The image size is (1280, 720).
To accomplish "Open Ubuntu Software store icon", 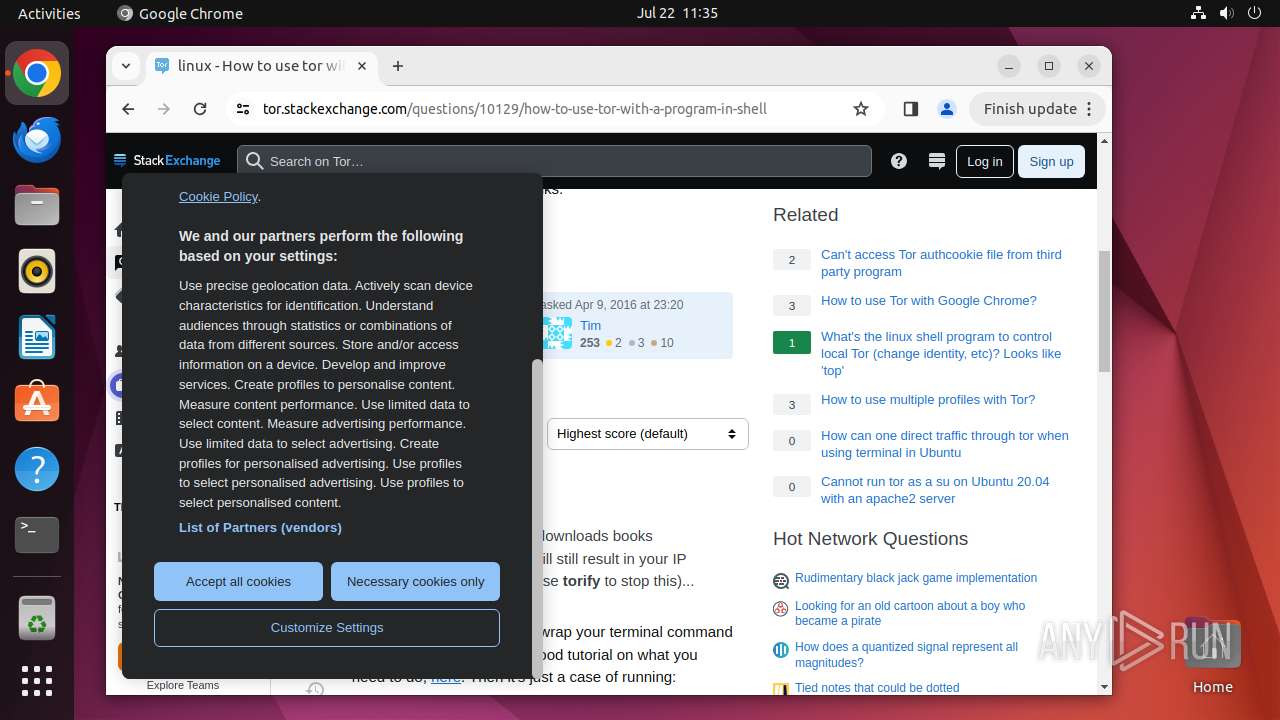I will click(x=37, y=403).
